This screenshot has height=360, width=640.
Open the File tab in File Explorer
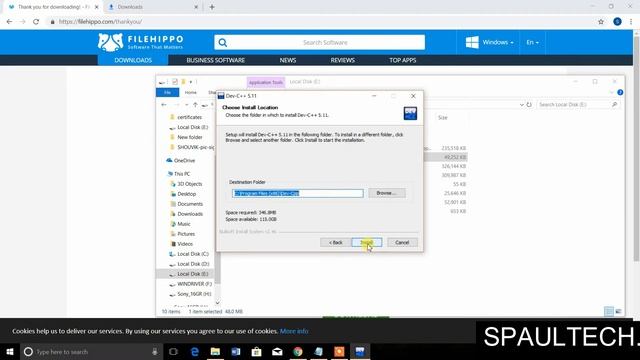coord(167,92)
